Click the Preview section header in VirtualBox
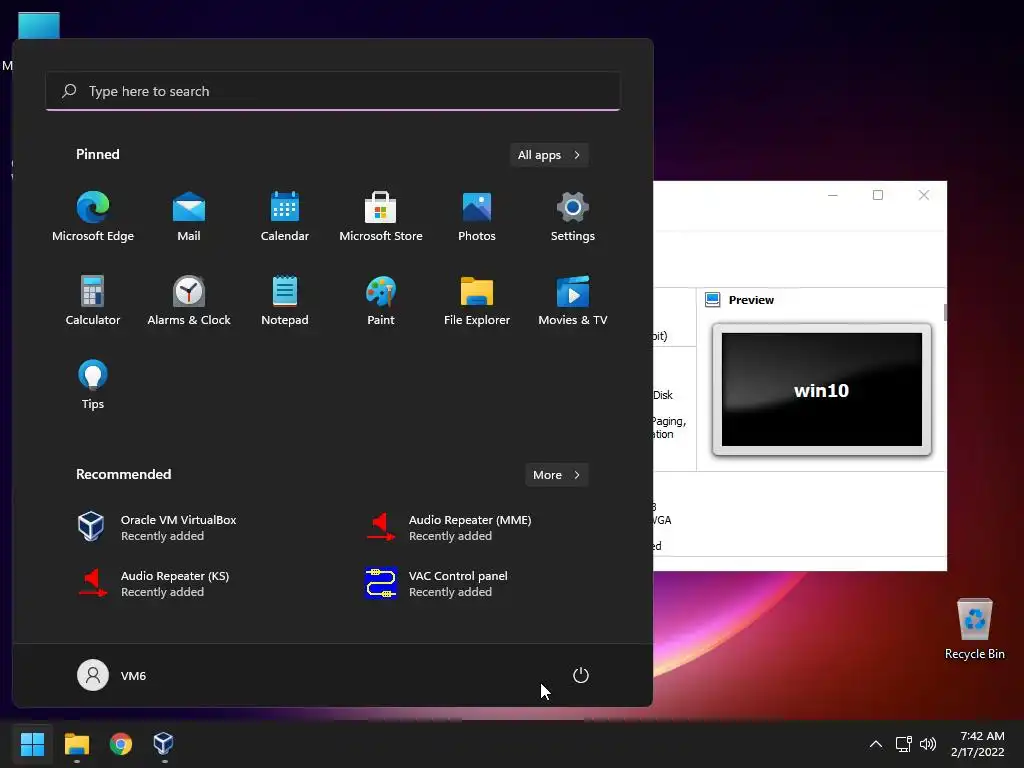Screen dimensions: 1024x768 coord(751,300)
